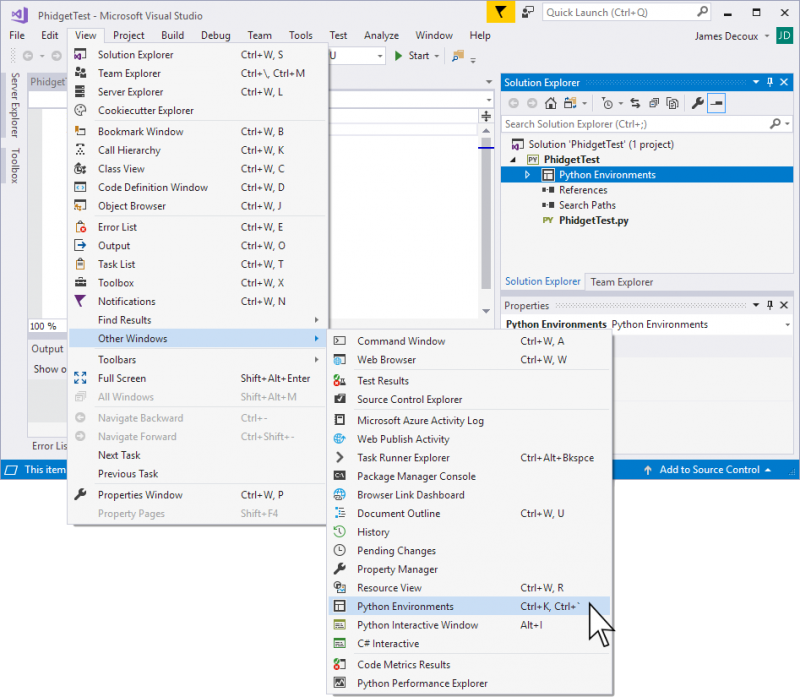Close the Solution Explorer panel

[x=784, y=82]
